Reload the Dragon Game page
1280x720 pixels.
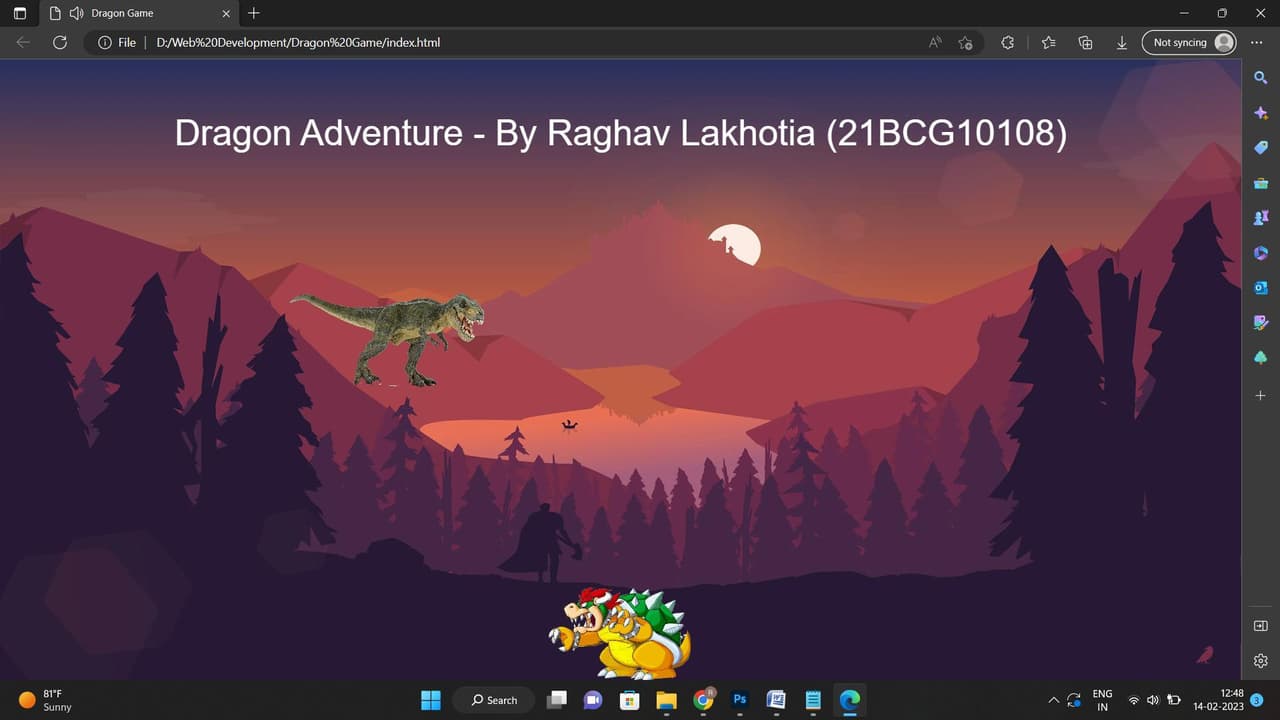[x=60, y=43]
